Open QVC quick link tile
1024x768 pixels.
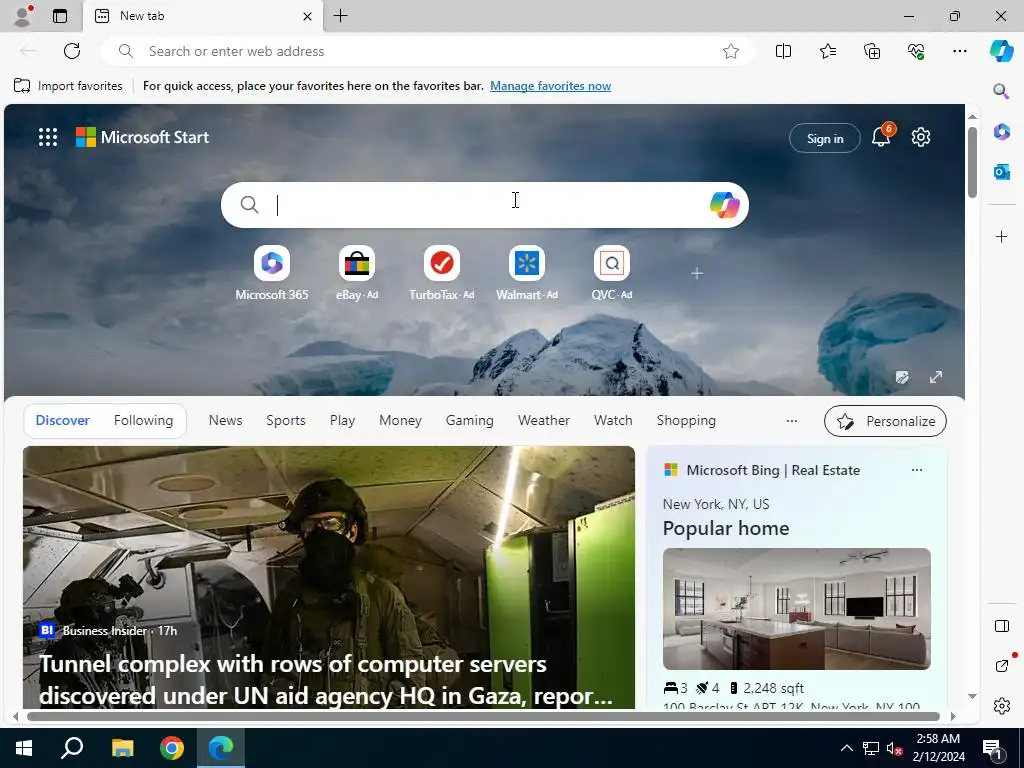611,273
